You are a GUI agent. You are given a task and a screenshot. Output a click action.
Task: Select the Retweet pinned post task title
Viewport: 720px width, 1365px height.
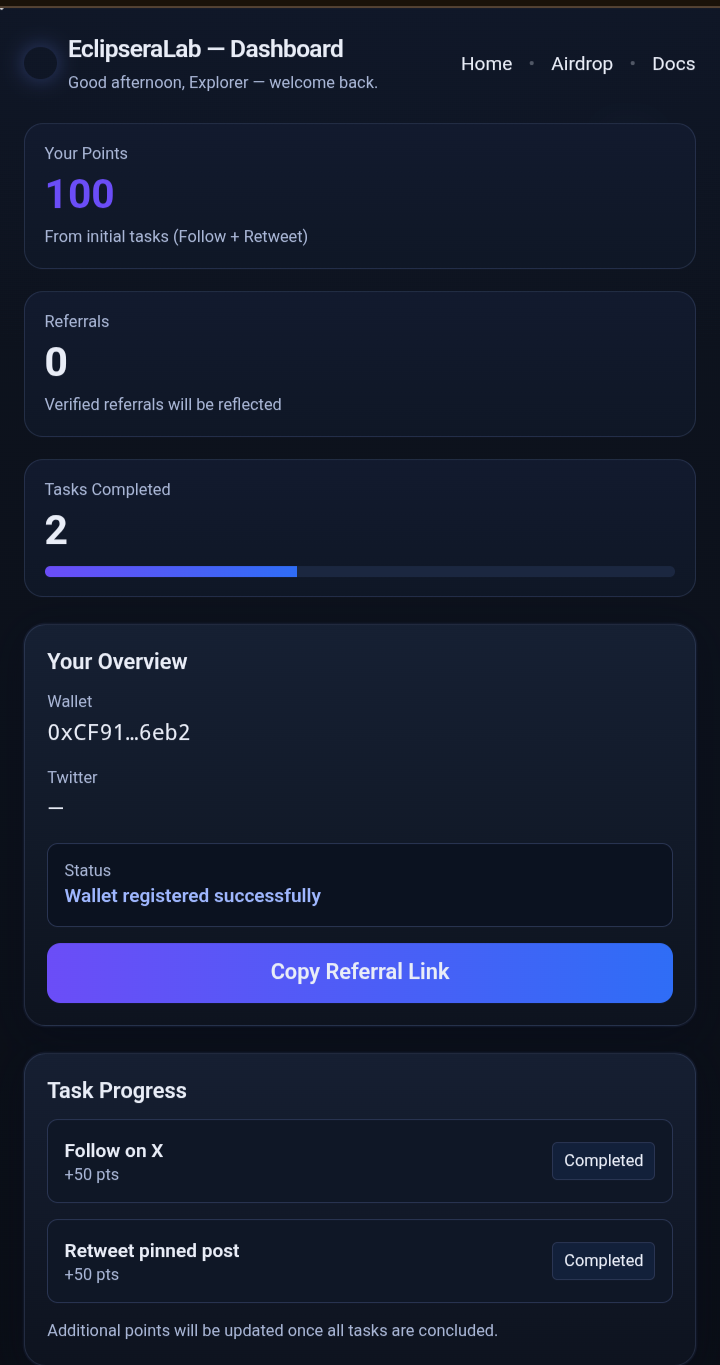[x=152, y=1251]
